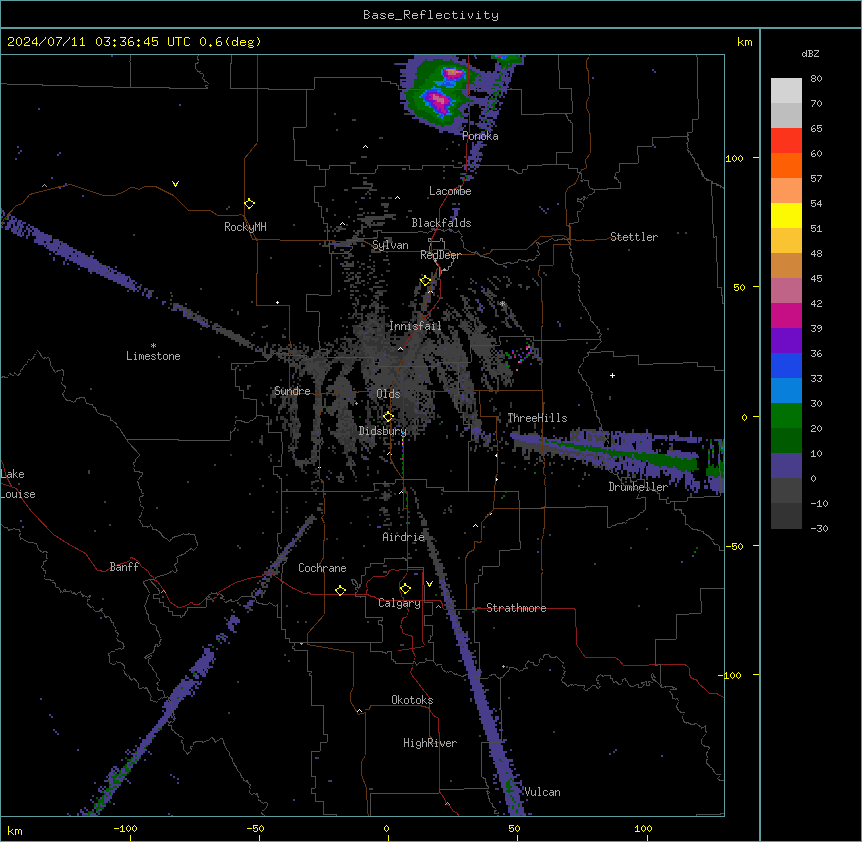This screenshot has width=862, height=842.
Task: Pick the bright green legend swatch above 20
Action: coord(786,416)
